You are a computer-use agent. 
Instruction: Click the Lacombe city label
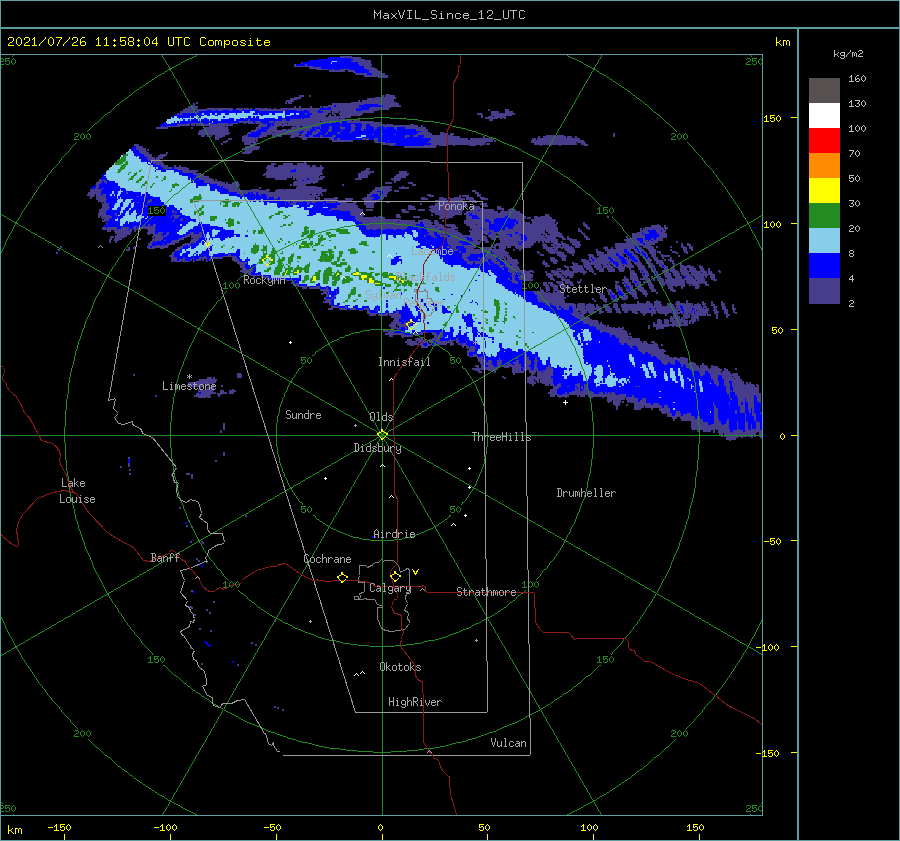[432, 251]
